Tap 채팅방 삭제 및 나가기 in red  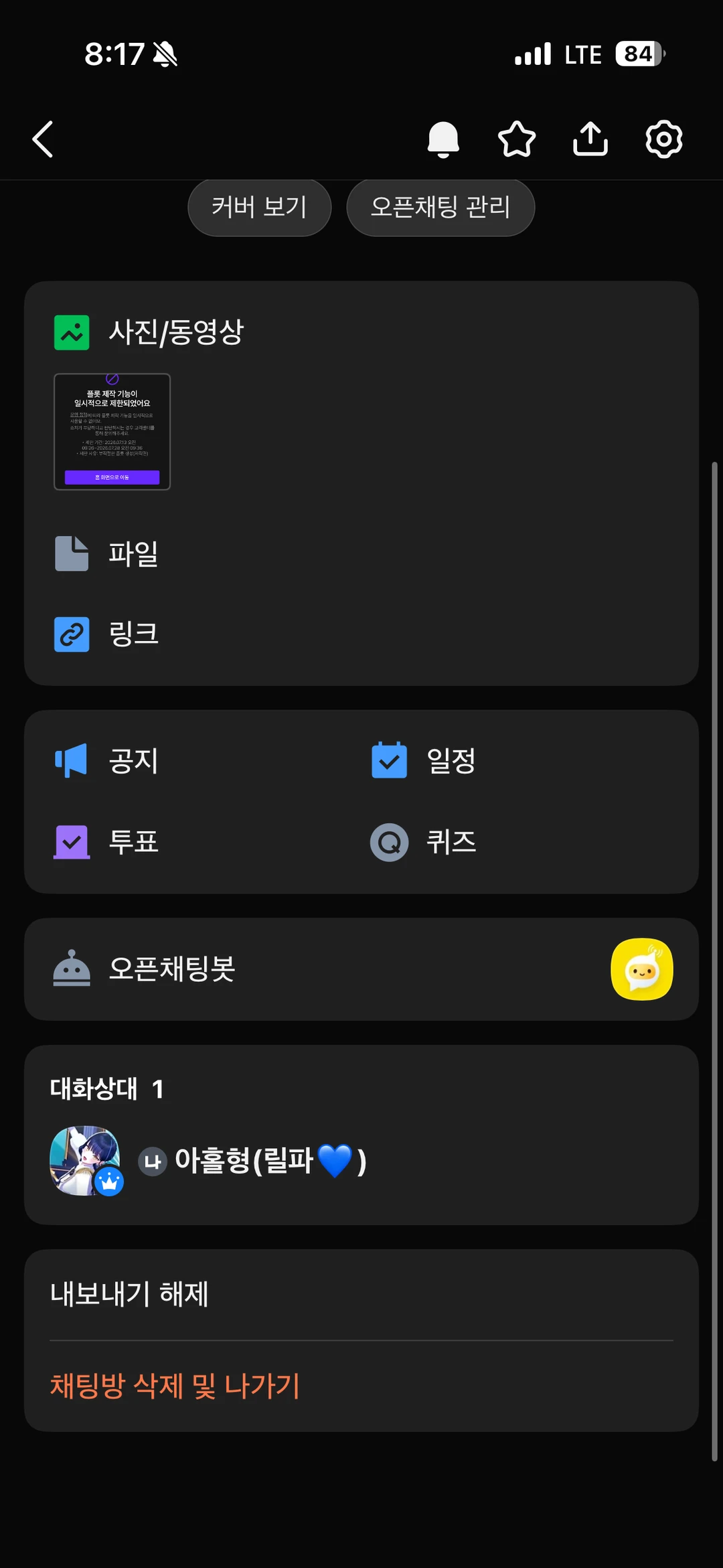(x=175, y=1386)
